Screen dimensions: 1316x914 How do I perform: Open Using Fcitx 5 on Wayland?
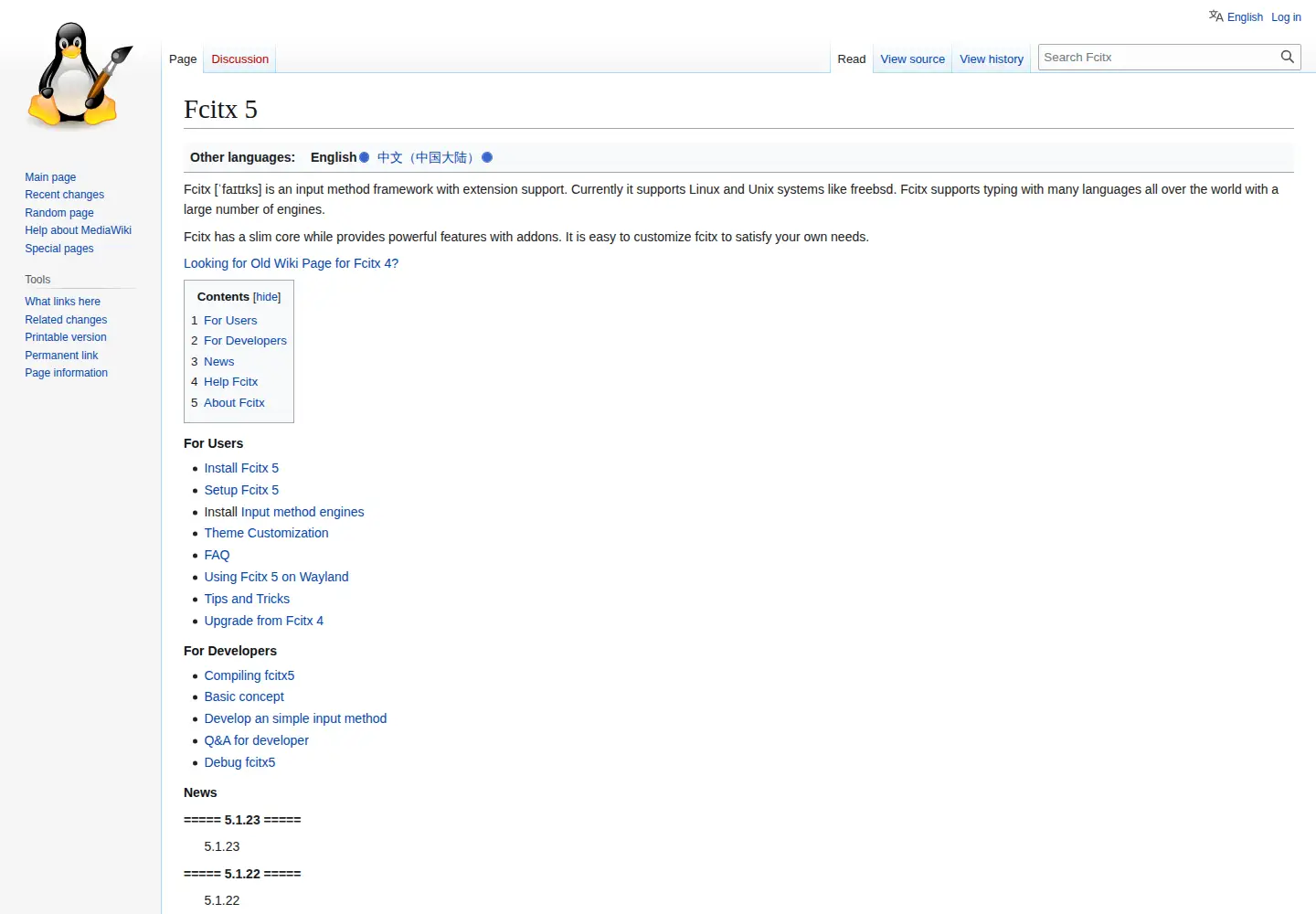276,577
